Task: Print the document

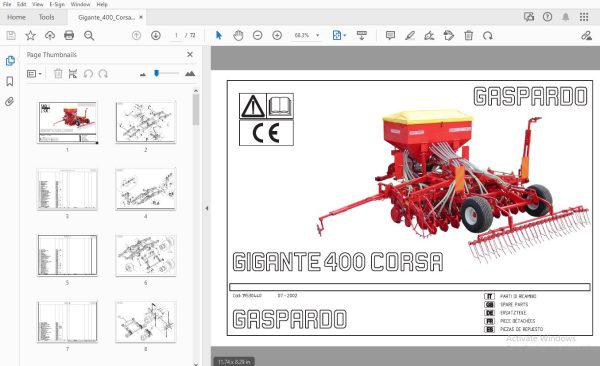Action: pos(69,36)
